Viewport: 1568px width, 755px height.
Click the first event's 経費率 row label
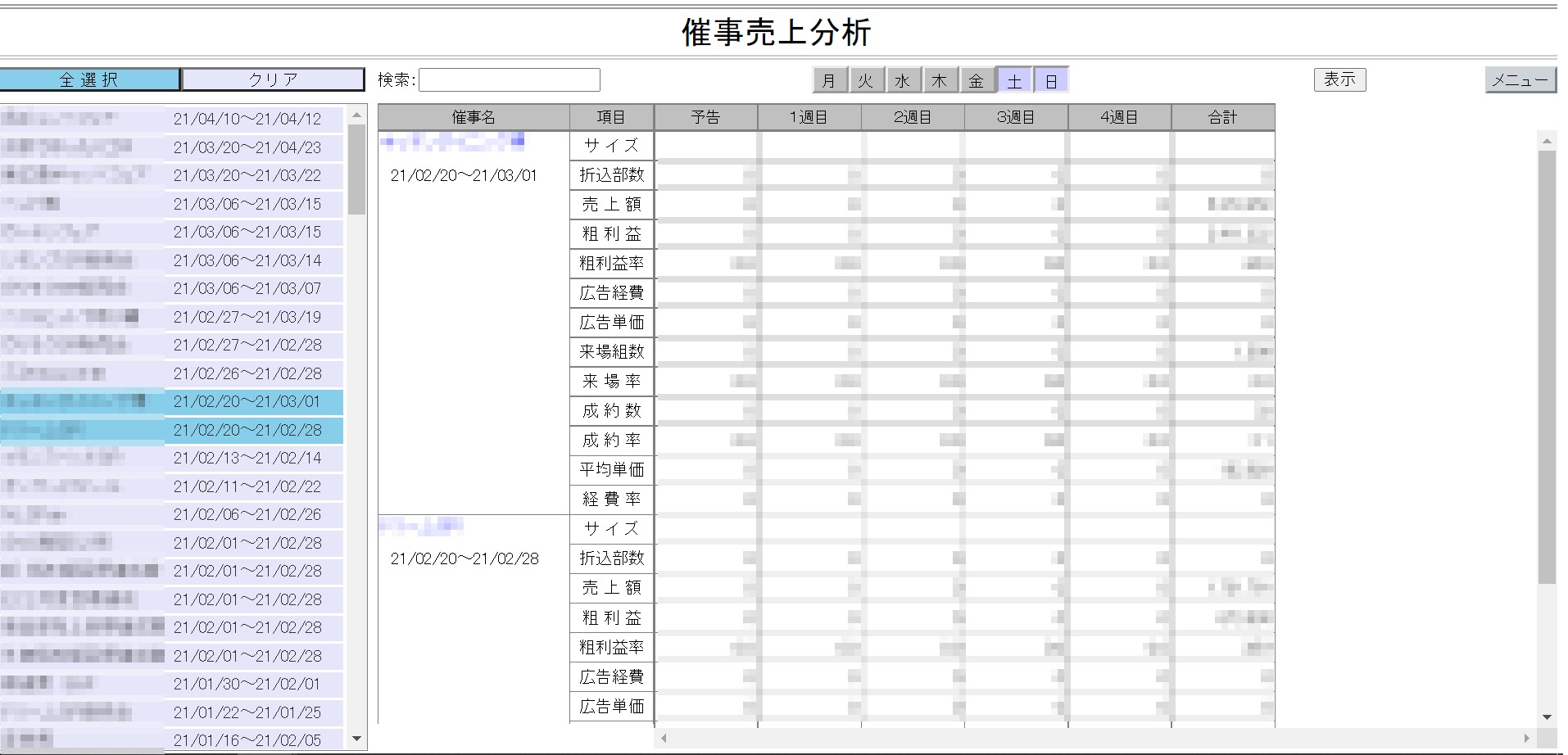tap(611, 500)
